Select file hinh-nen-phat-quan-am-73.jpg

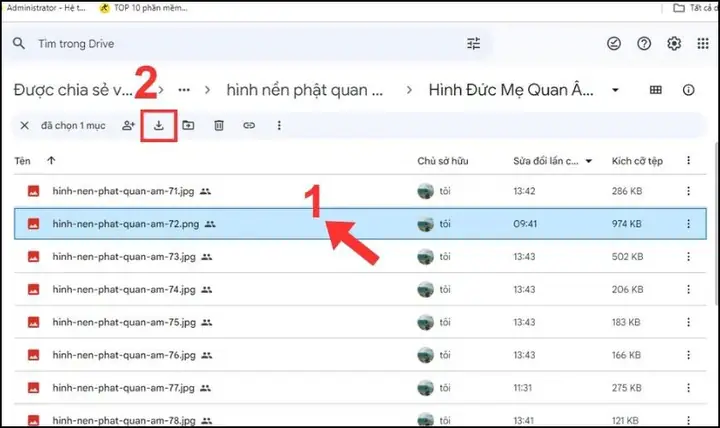coord(360,257)
